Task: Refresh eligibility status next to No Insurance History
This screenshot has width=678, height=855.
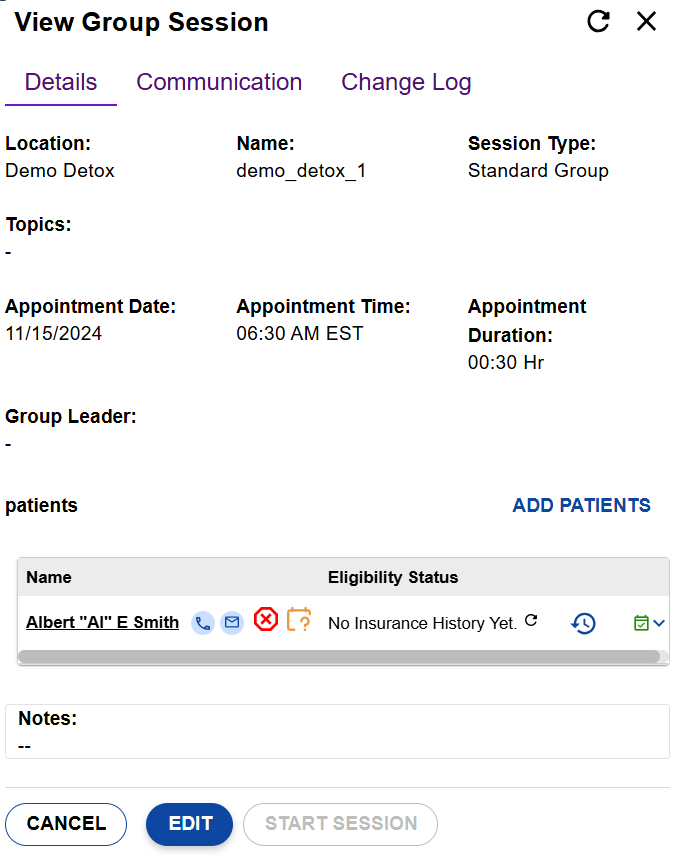Action: click(531, 621)
